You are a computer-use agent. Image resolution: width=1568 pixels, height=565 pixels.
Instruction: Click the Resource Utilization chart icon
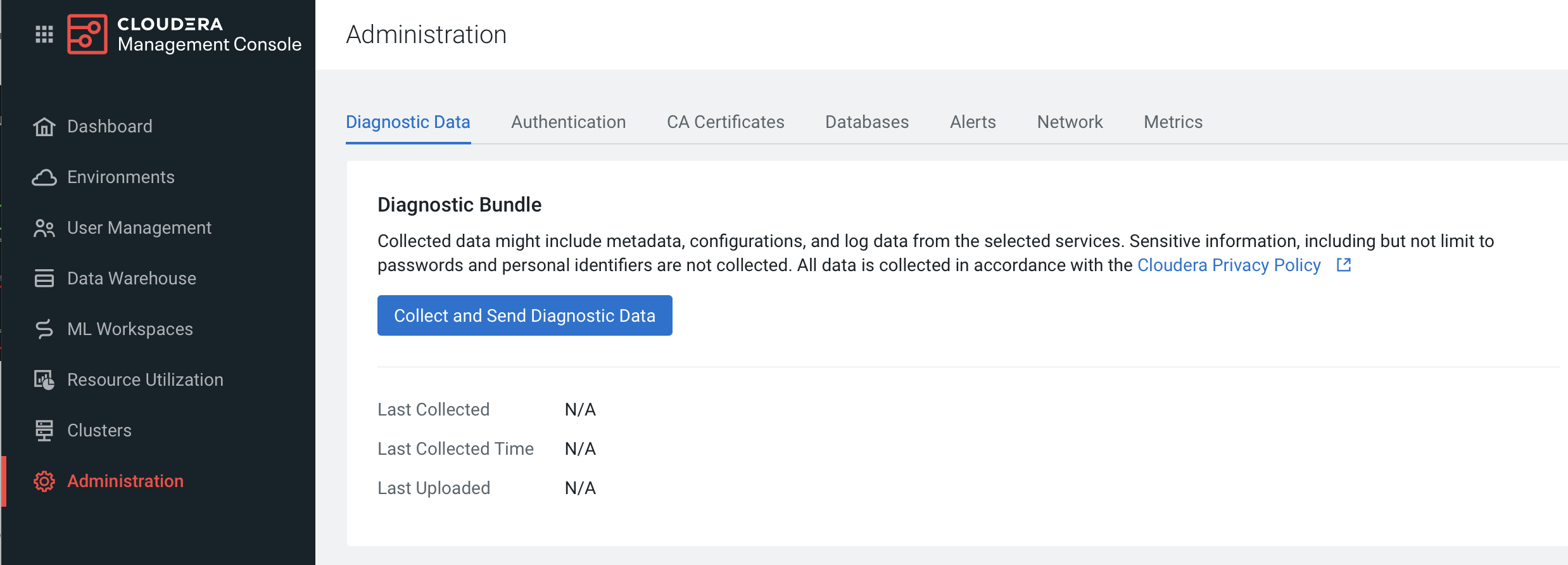click(x=44, y=380)
